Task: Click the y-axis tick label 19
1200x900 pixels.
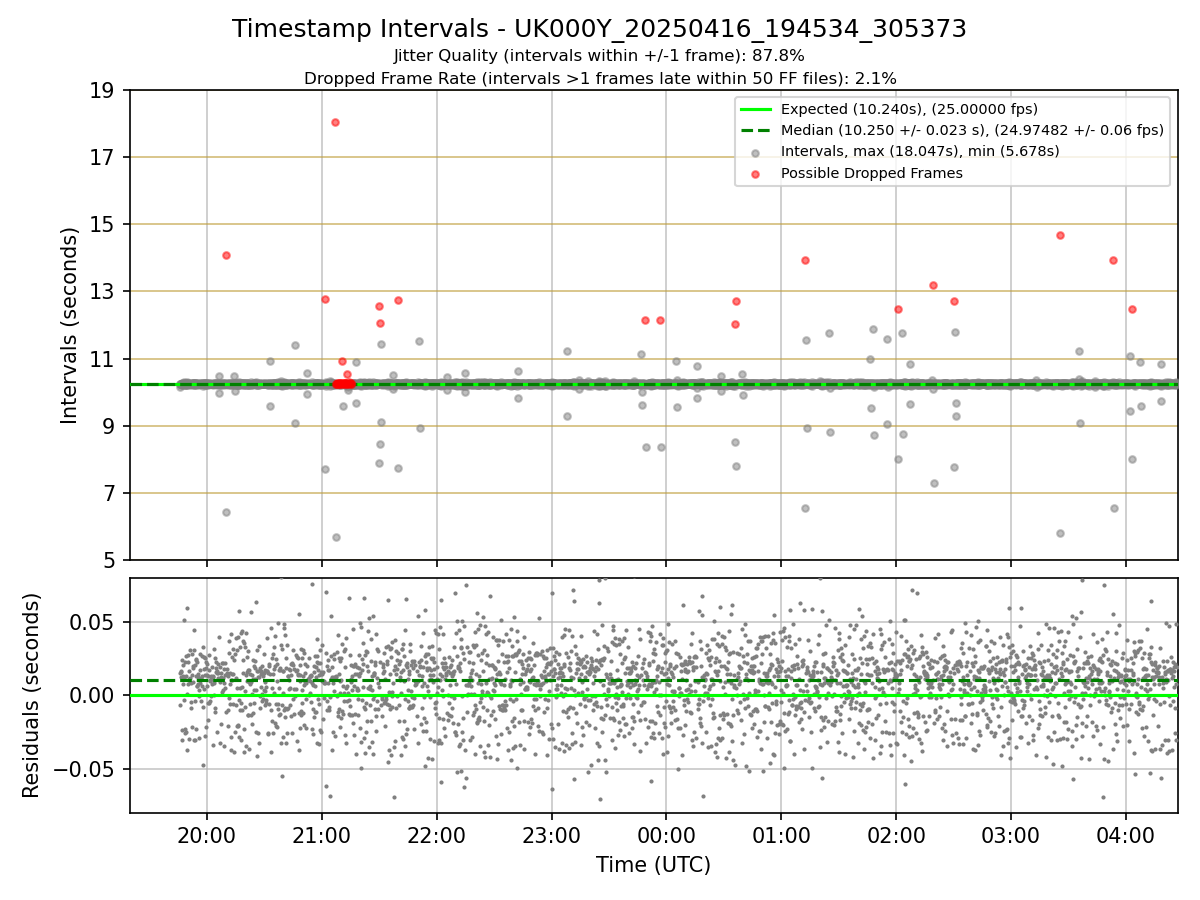Action: tap(100, 90)
